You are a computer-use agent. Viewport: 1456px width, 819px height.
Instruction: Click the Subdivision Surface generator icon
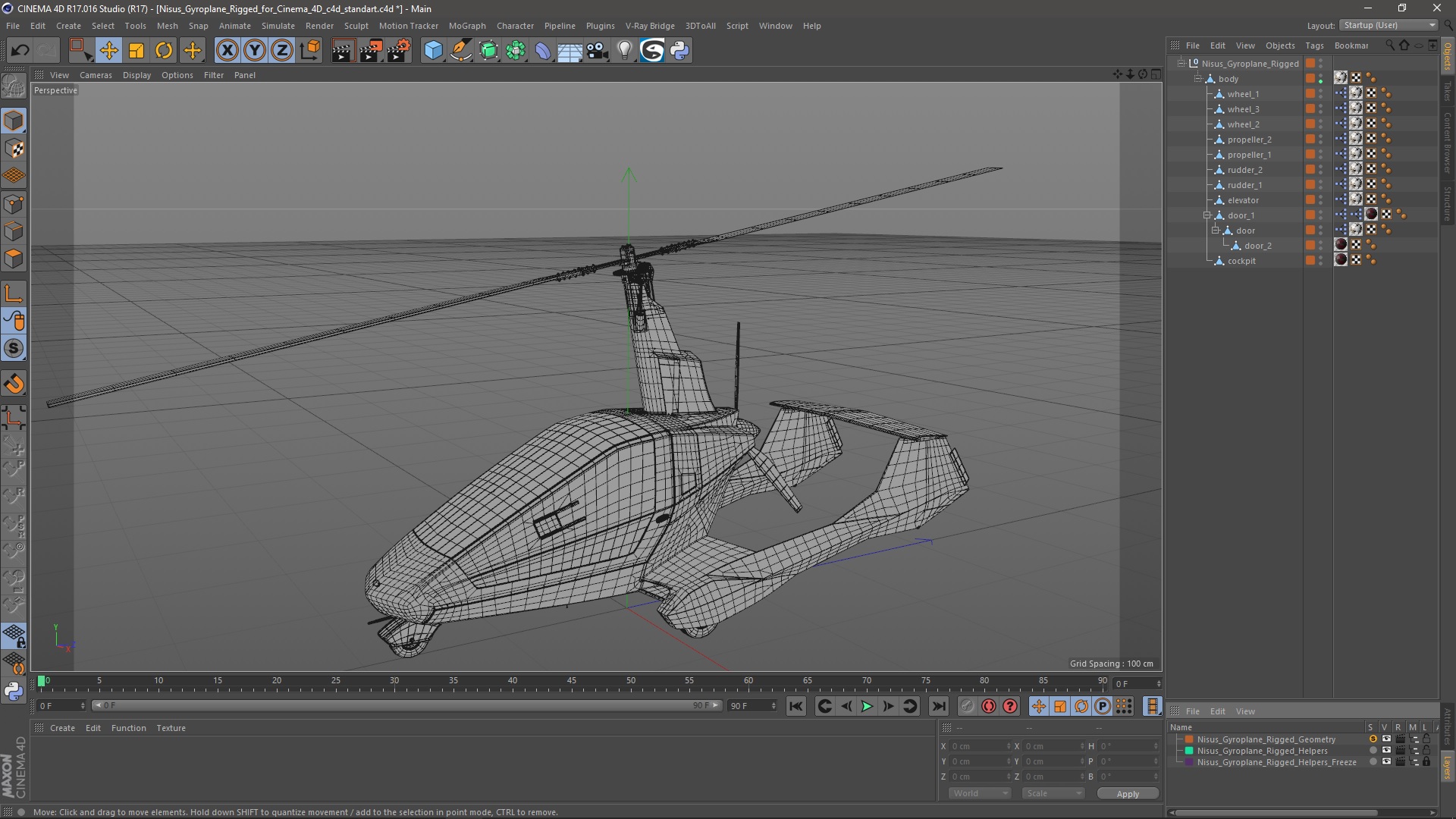click(x=488, y=51)
